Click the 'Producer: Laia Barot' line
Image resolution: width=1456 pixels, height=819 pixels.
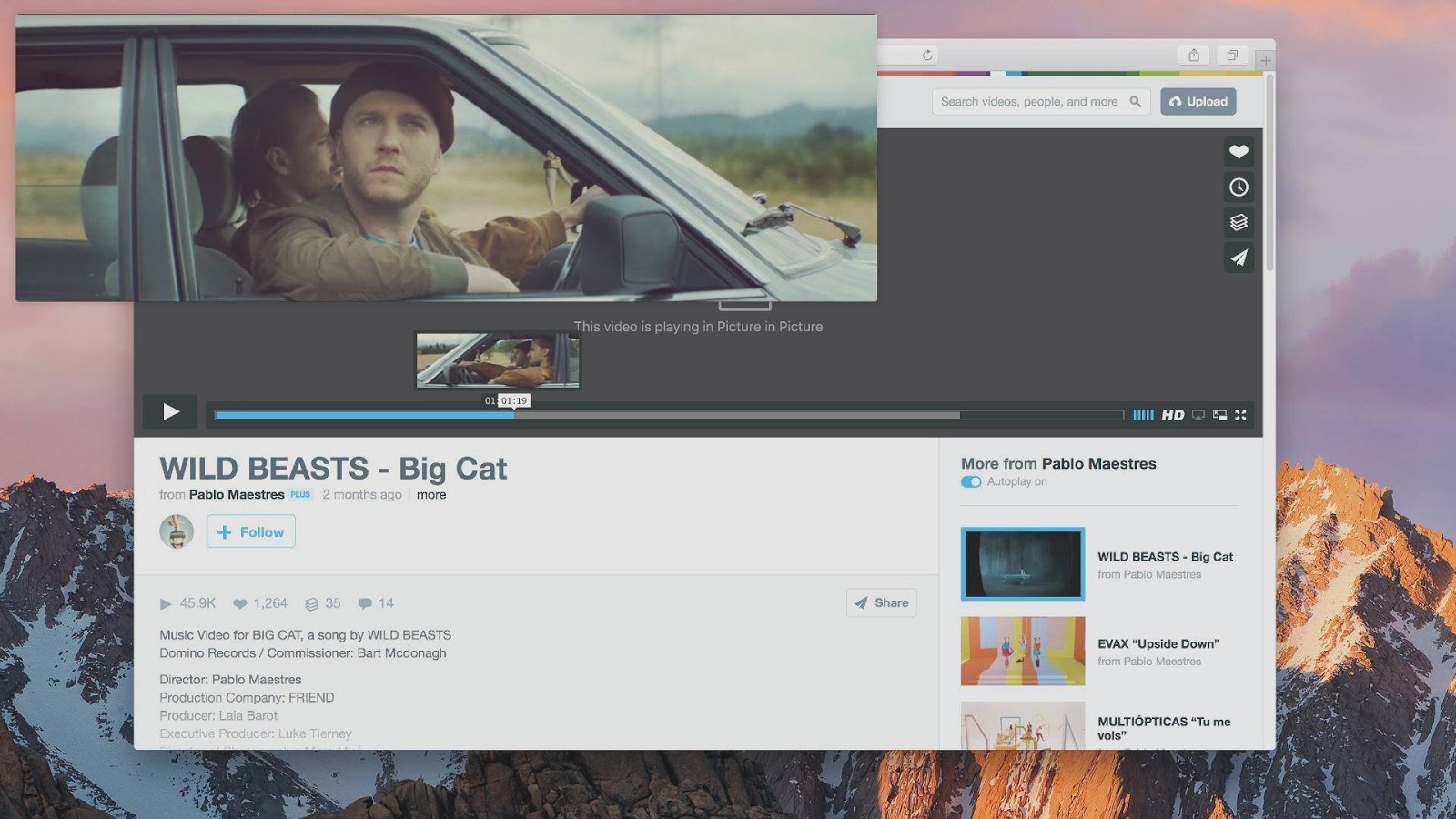pos(218,716)
